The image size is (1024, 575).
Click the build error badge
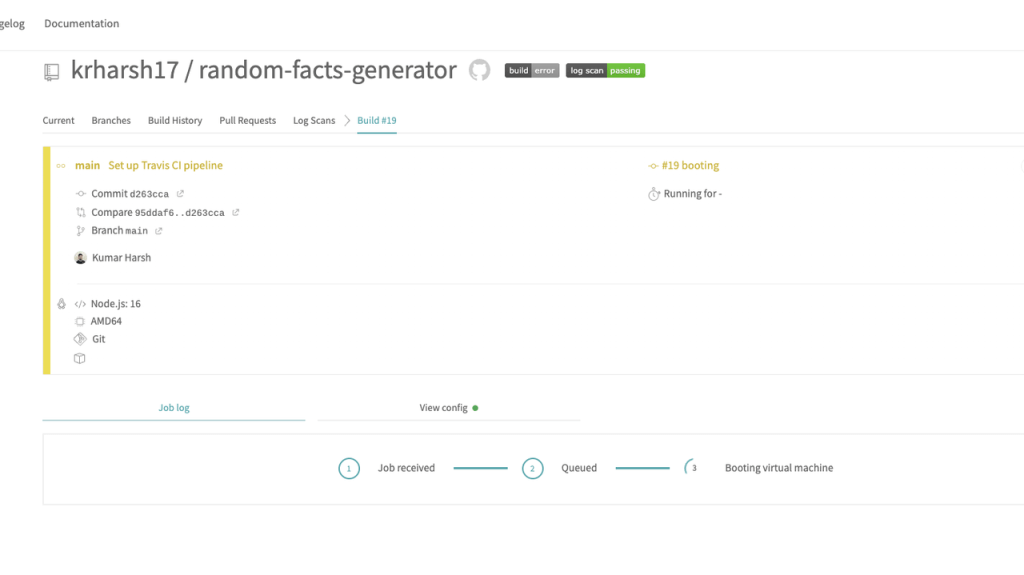tap(532, 71)
